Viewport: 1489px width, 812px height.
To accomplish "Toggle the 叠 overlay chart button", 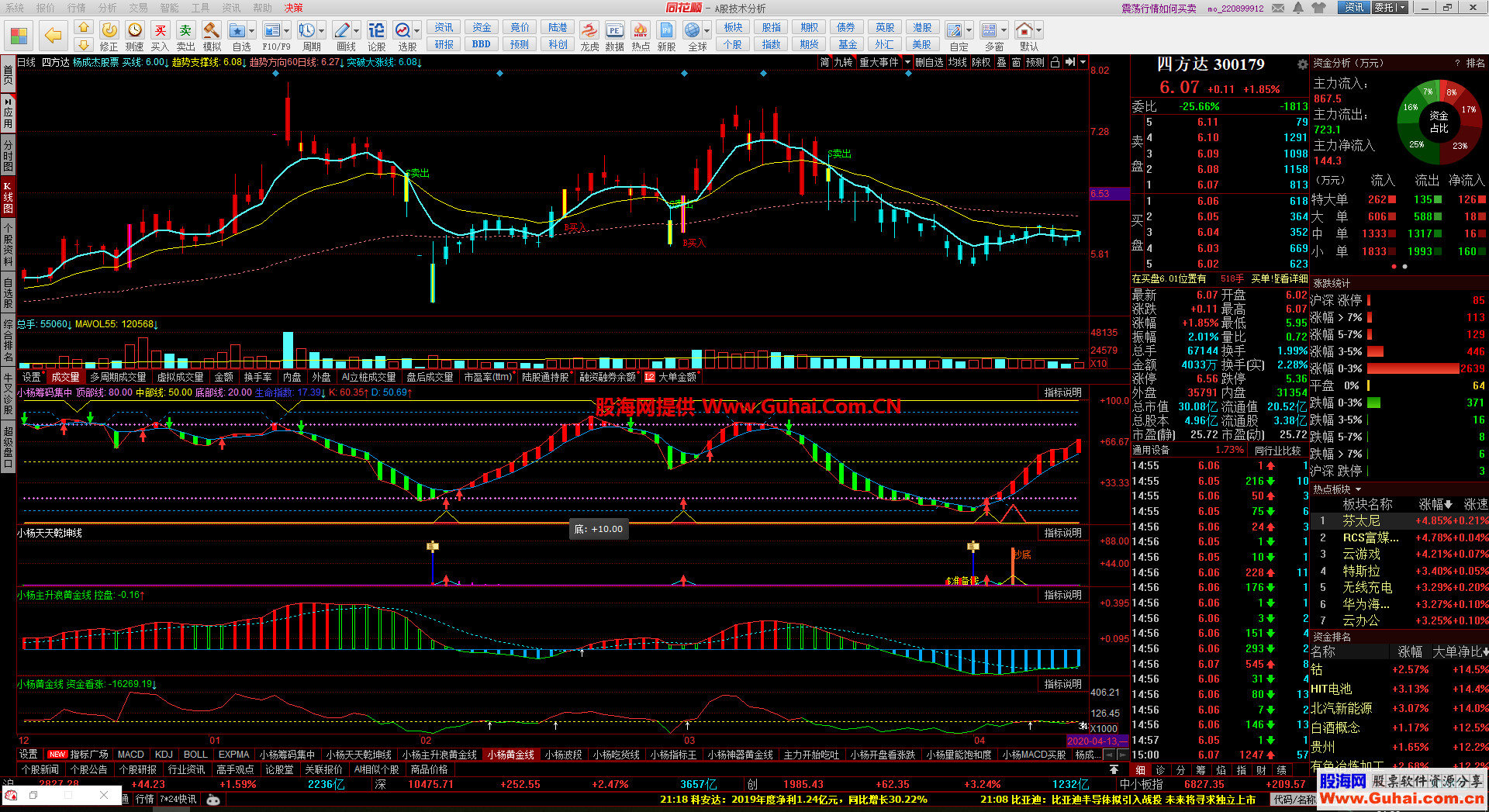I will click(x=1001, y=62).
